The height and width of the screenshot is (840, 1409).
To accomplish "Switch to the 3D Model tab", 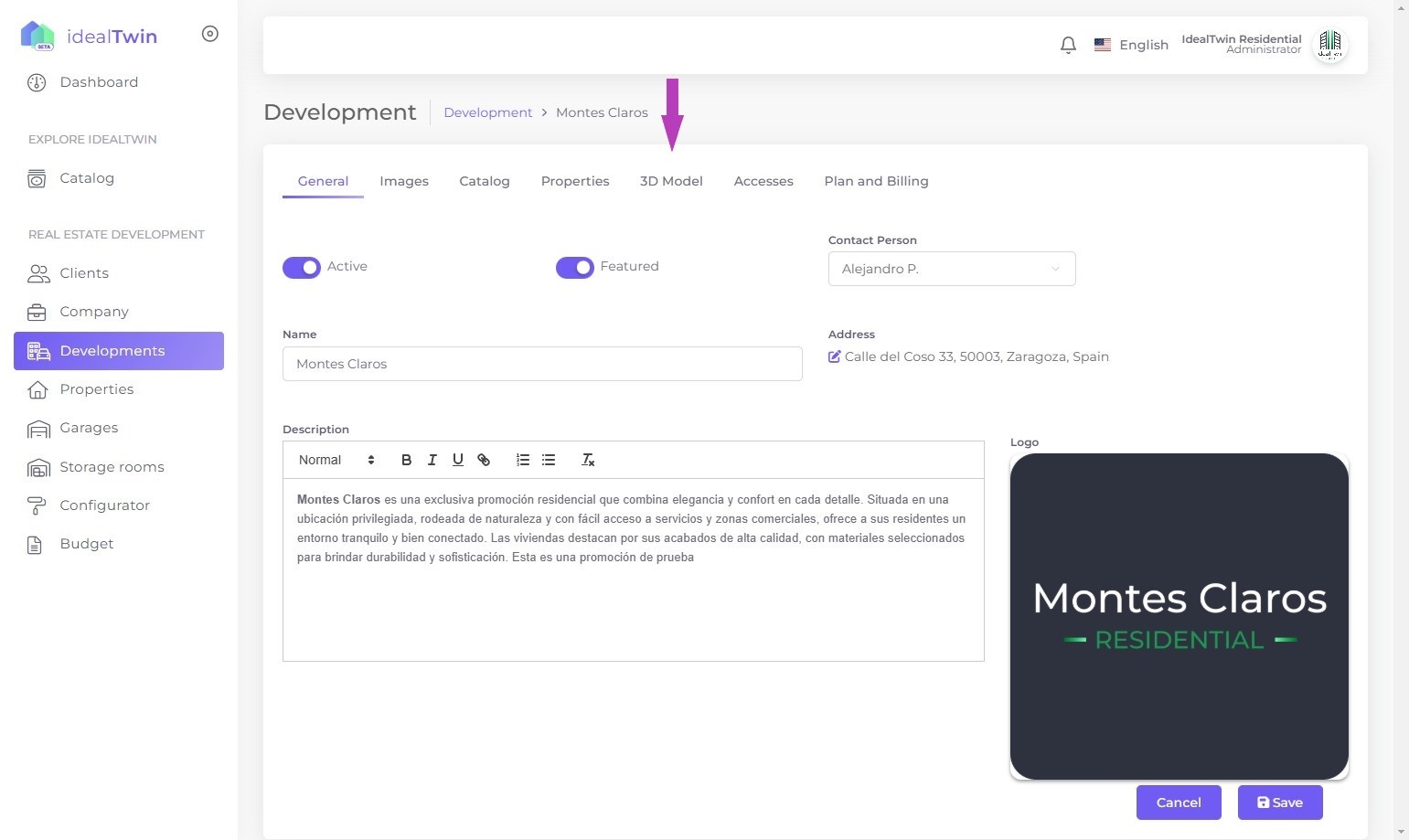I will pyautogui.click(x=671, y=181).
